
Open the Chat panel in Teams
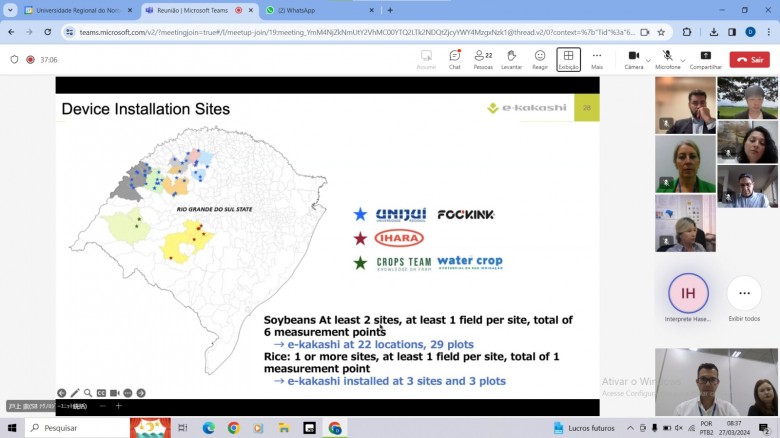tap(454, 58)
